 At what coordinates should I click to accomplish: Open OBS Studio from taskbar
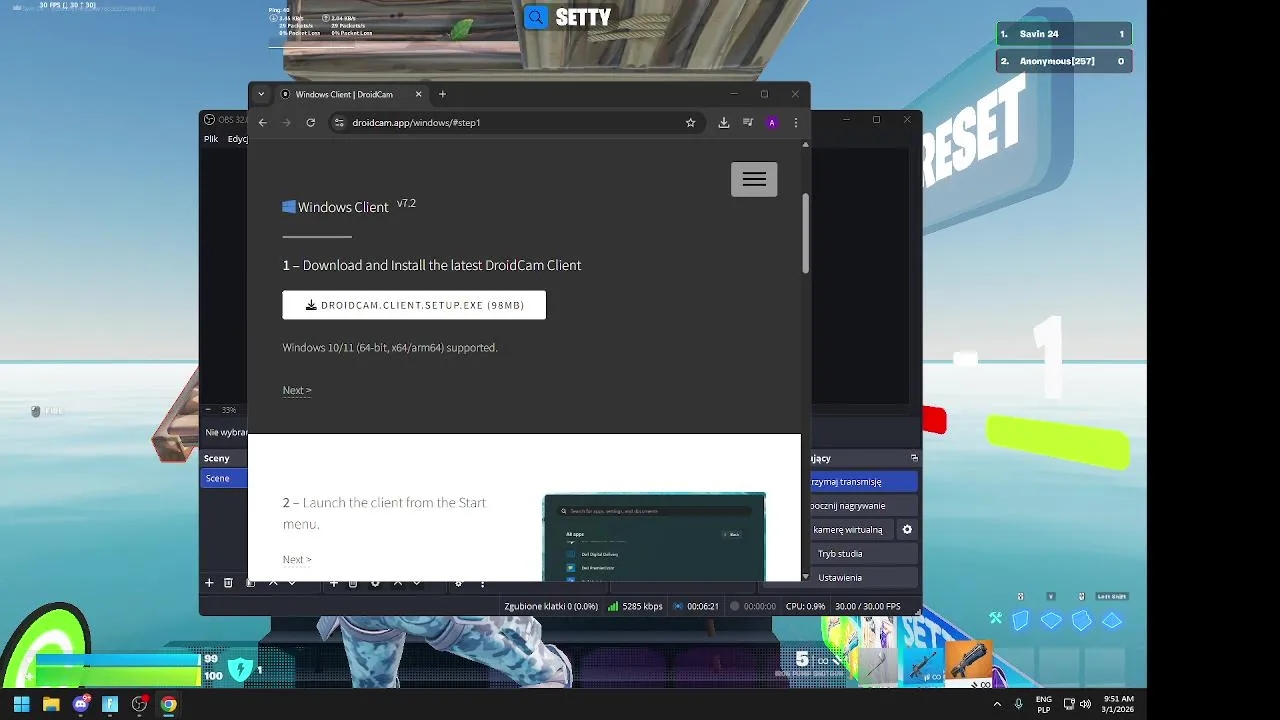139,704
